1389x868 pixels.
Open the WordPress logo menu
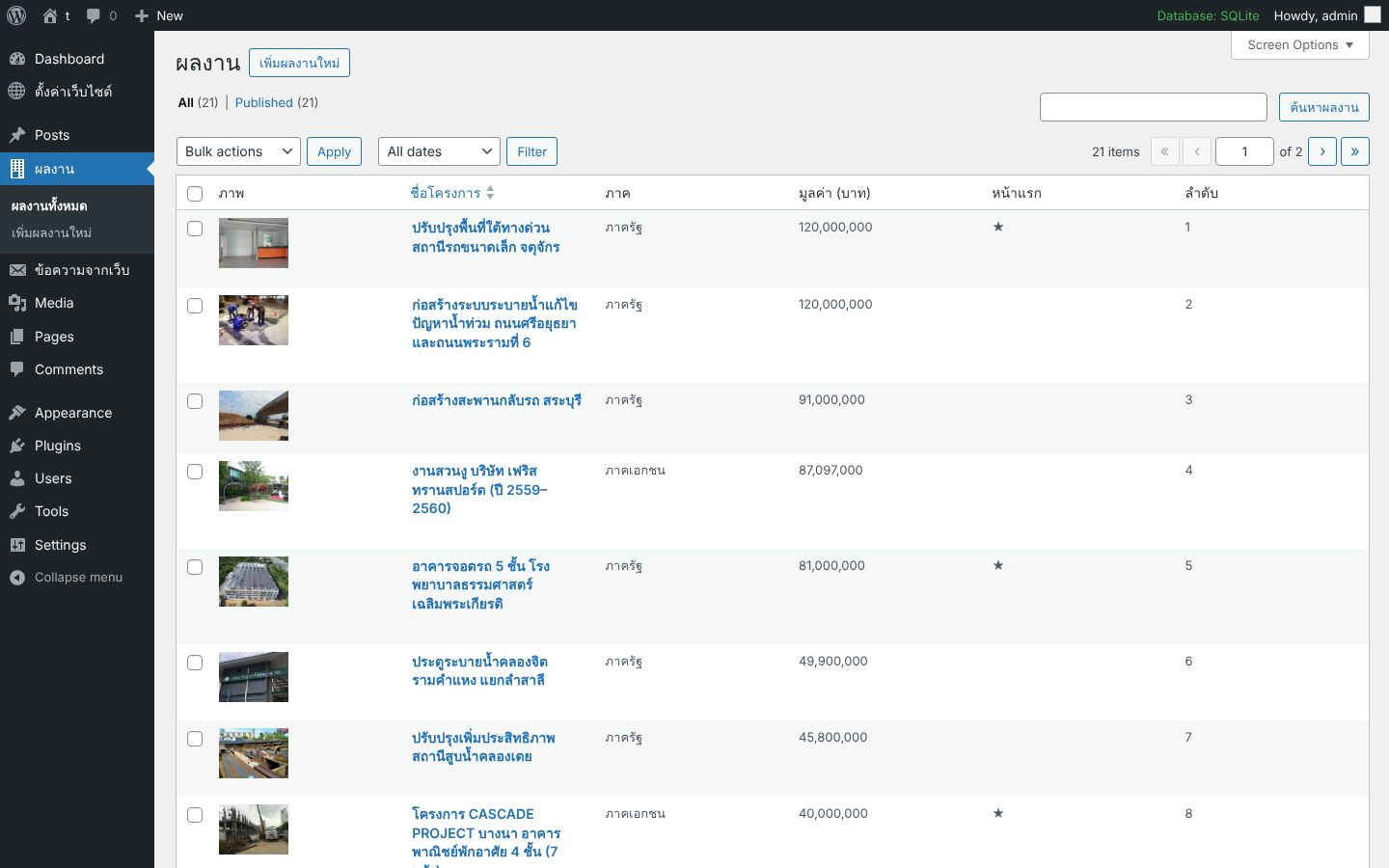pos(16,15)
